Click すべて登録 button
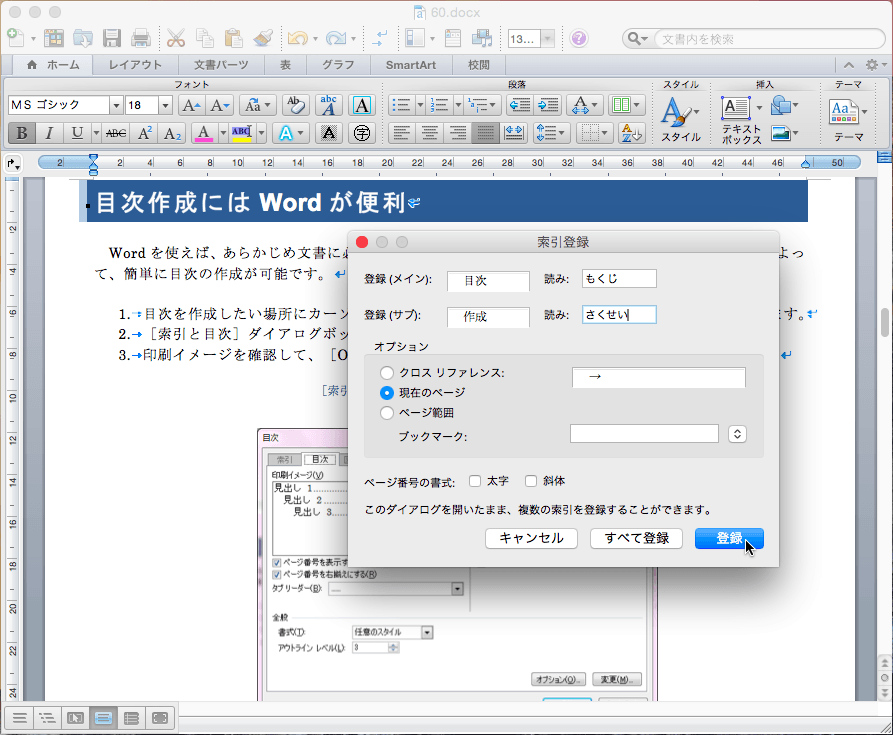Image resolution: width=893 pixels, height=735 pixels. pos(636,538)
